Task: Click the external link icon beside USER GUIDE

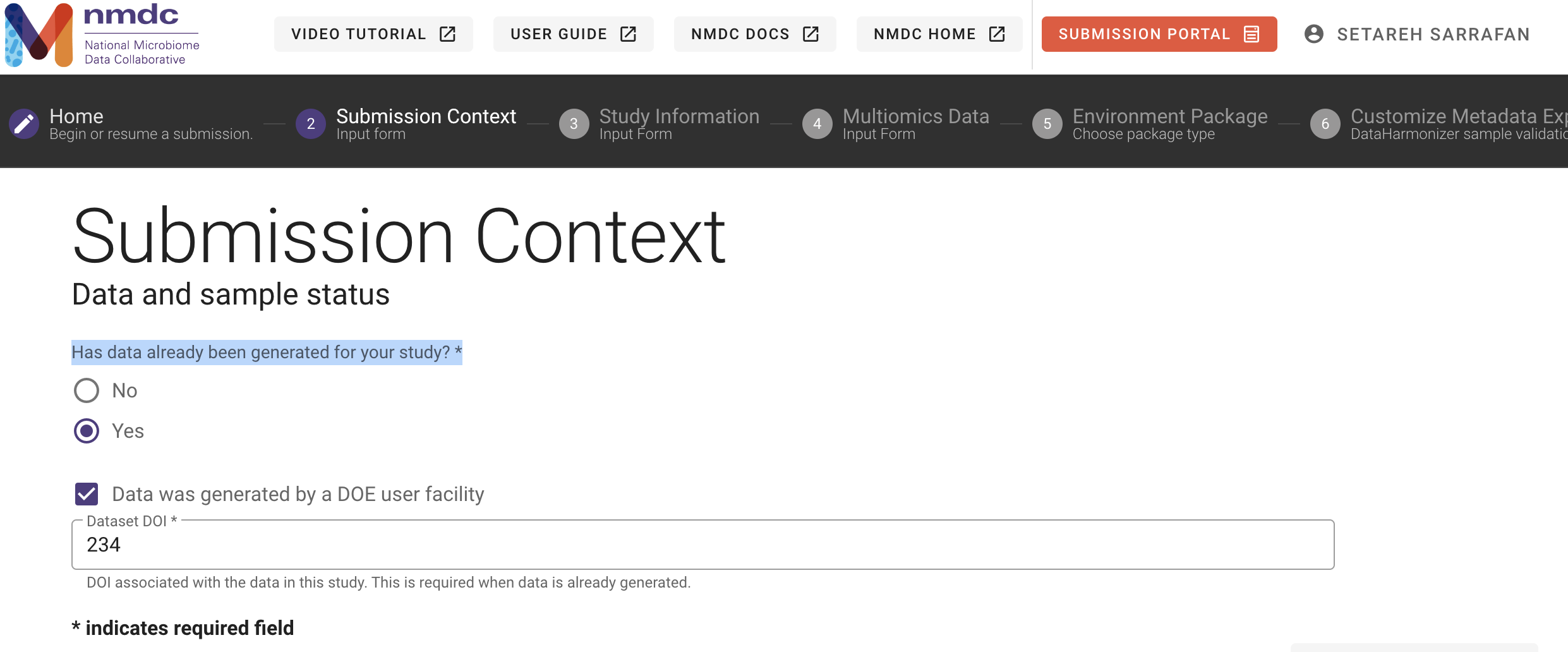Action: point(627,34)
